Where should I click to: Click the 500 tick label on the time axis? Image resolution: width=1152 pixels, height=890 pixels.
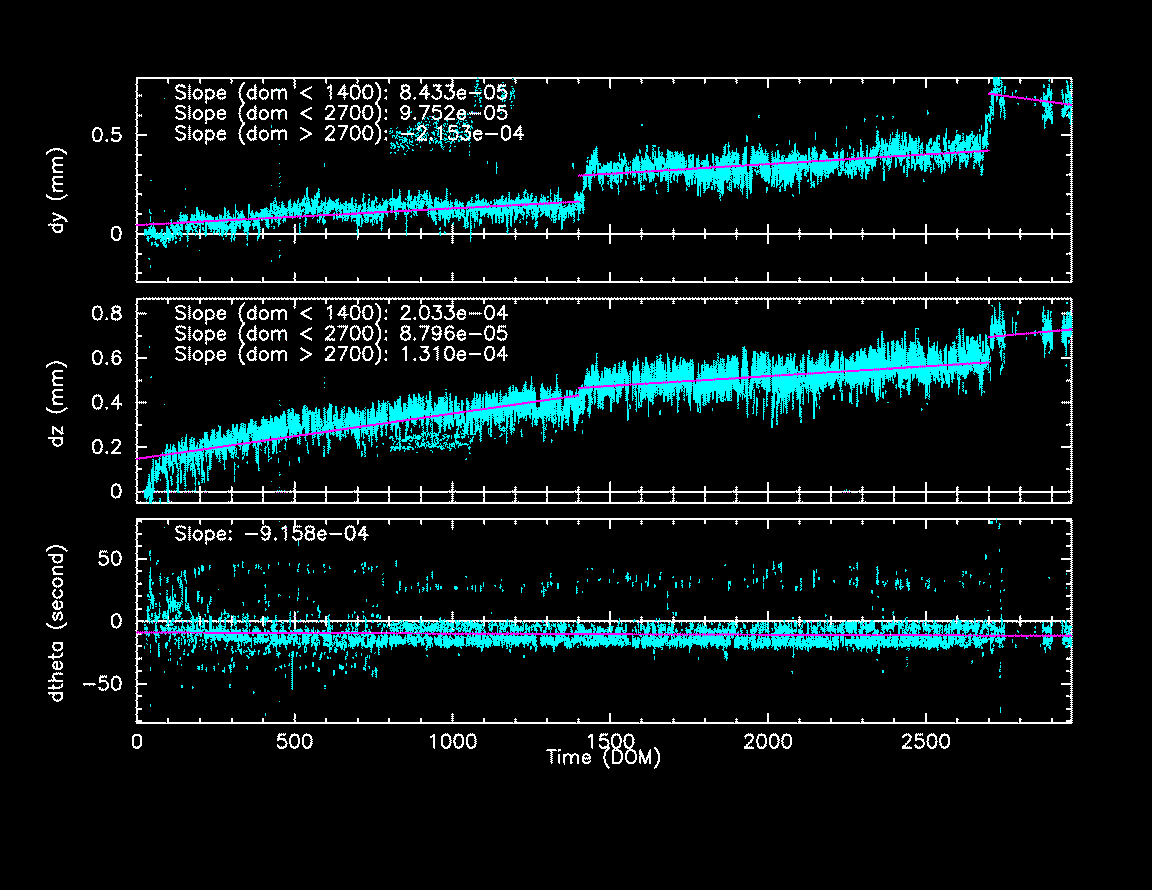click(x=294, y=742)
